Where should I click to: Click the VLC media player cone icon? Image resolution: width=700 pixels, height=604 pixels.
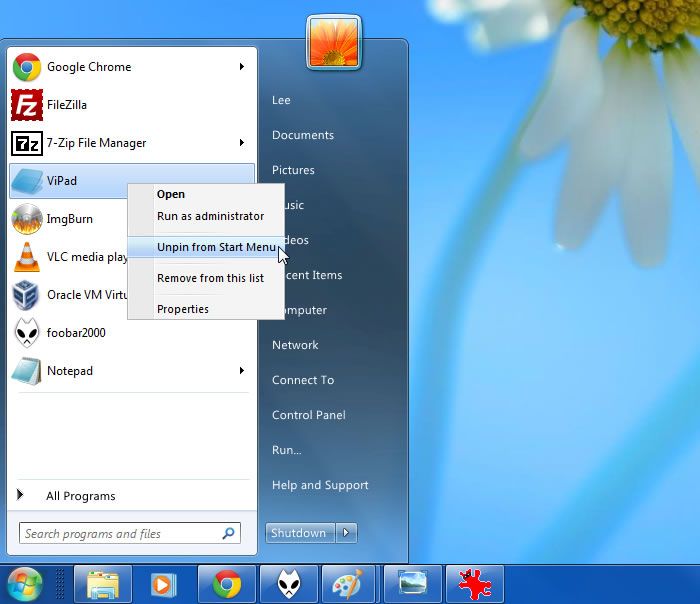click(27, 257)
